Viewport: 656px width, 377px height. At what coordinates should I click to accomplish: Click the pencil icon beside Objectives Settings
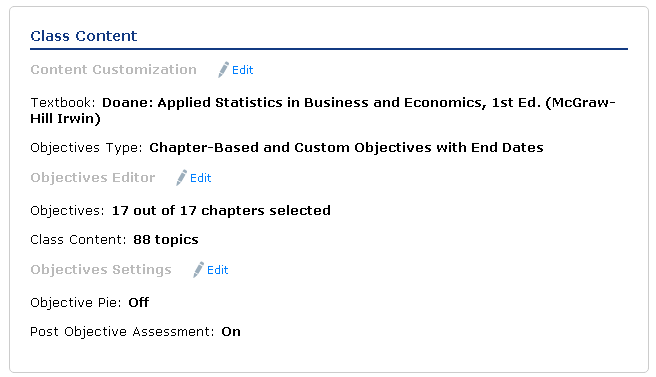point(198,269)
